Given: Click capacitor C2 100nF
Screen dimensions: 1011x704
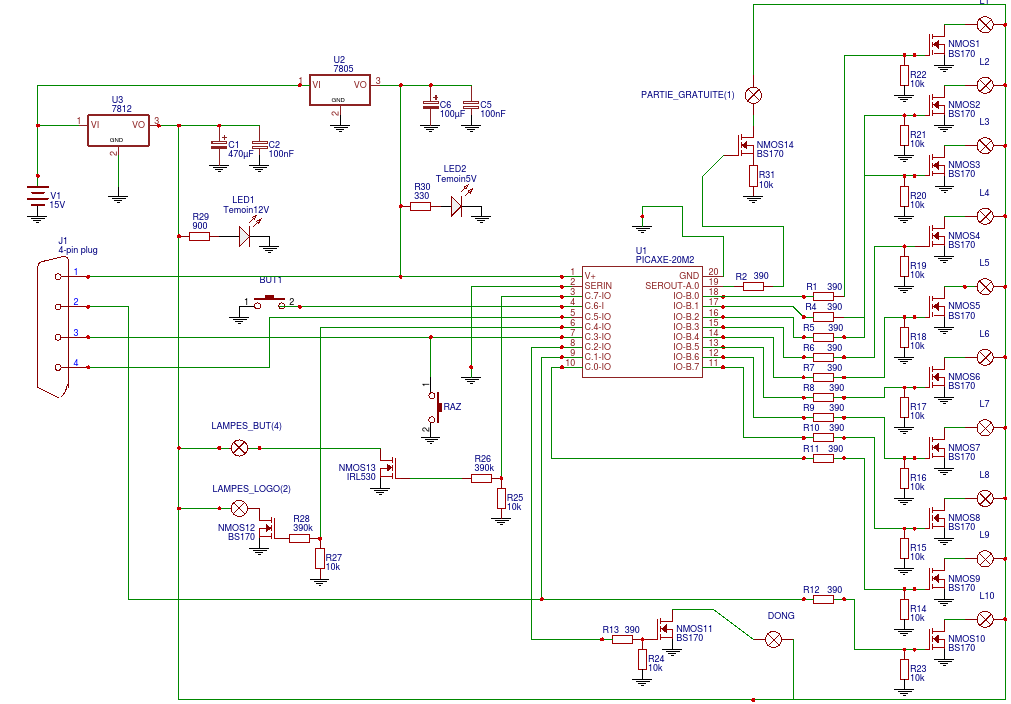Looking at the screenshot, I should (259, 146).
